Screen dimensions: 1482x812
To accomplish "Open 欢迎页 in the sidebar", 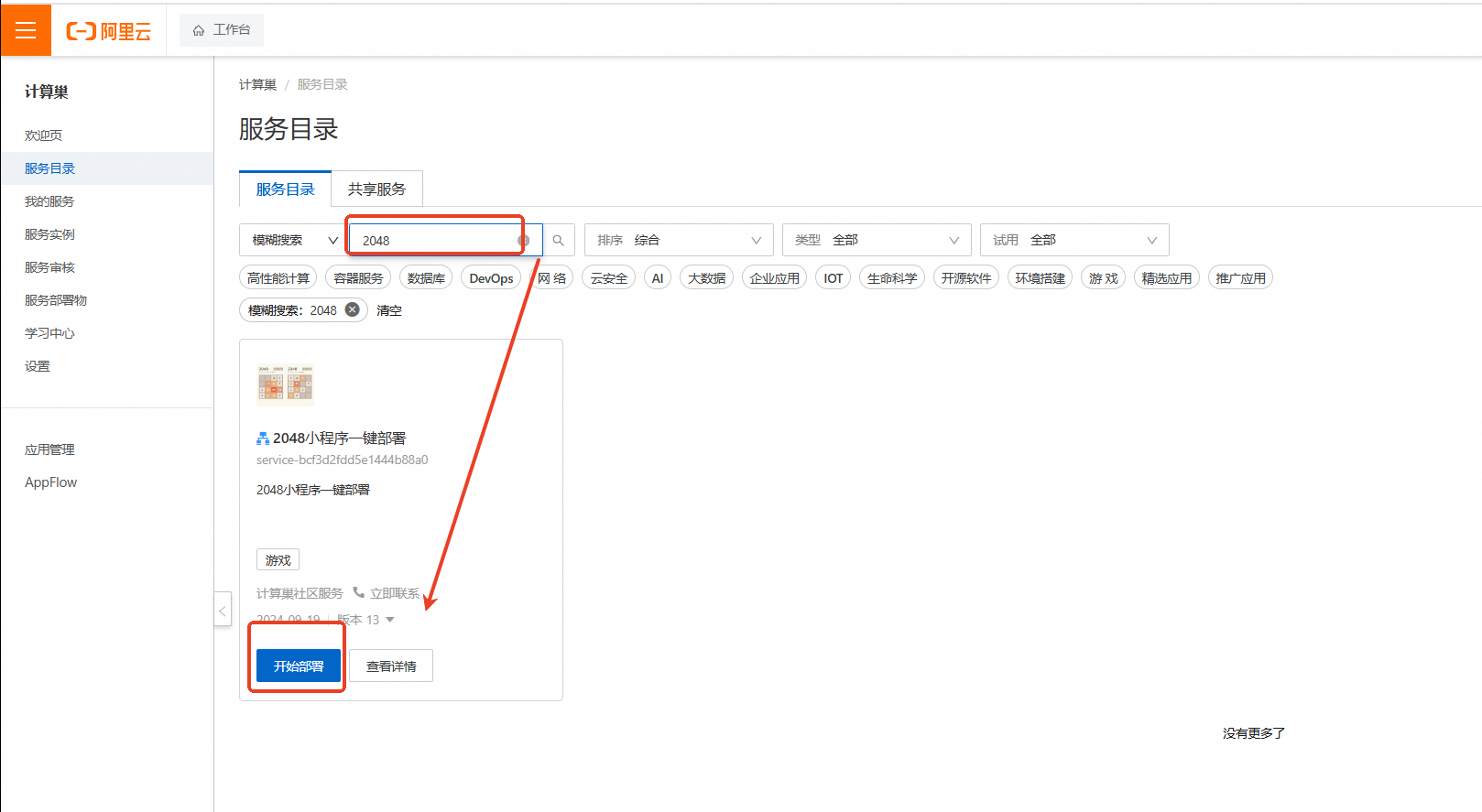I will 43,135.
